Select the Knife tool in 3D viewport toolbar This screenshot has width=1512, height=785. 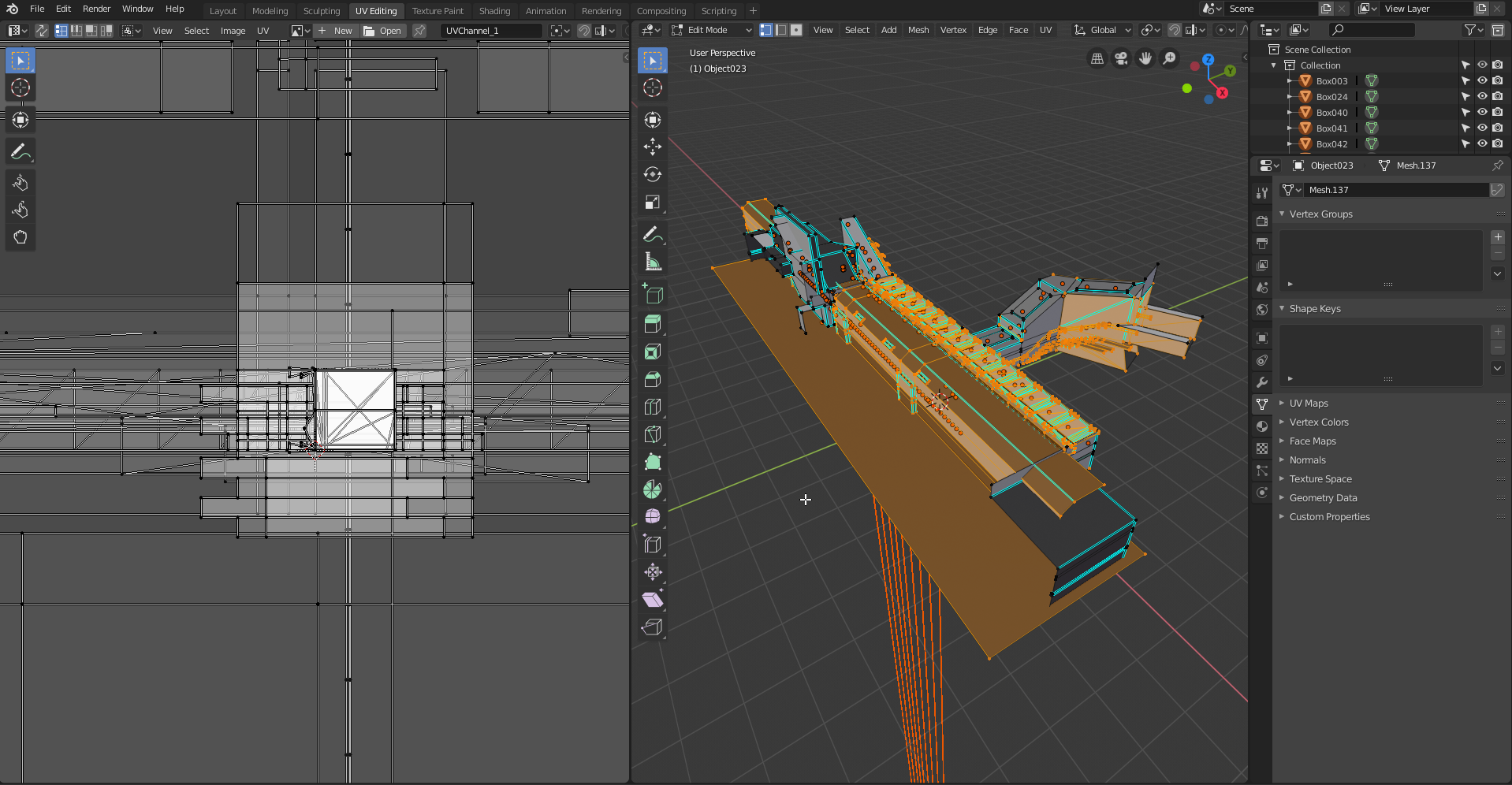[652, 434]
